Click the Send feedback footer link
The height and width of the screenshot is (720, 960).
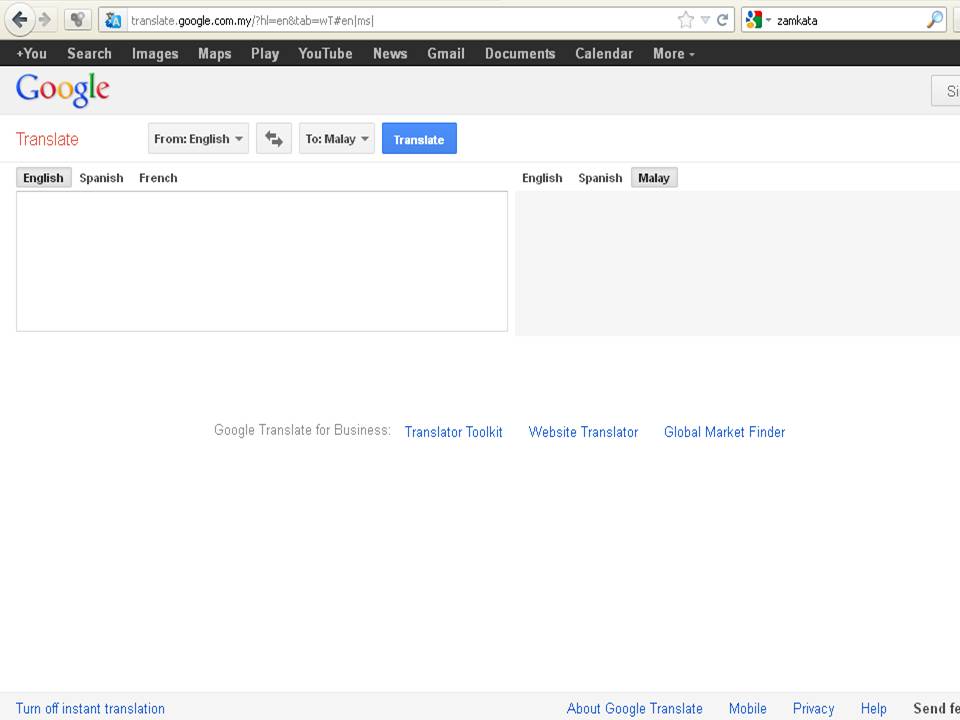pyautogui.click(x=937, y=708)
